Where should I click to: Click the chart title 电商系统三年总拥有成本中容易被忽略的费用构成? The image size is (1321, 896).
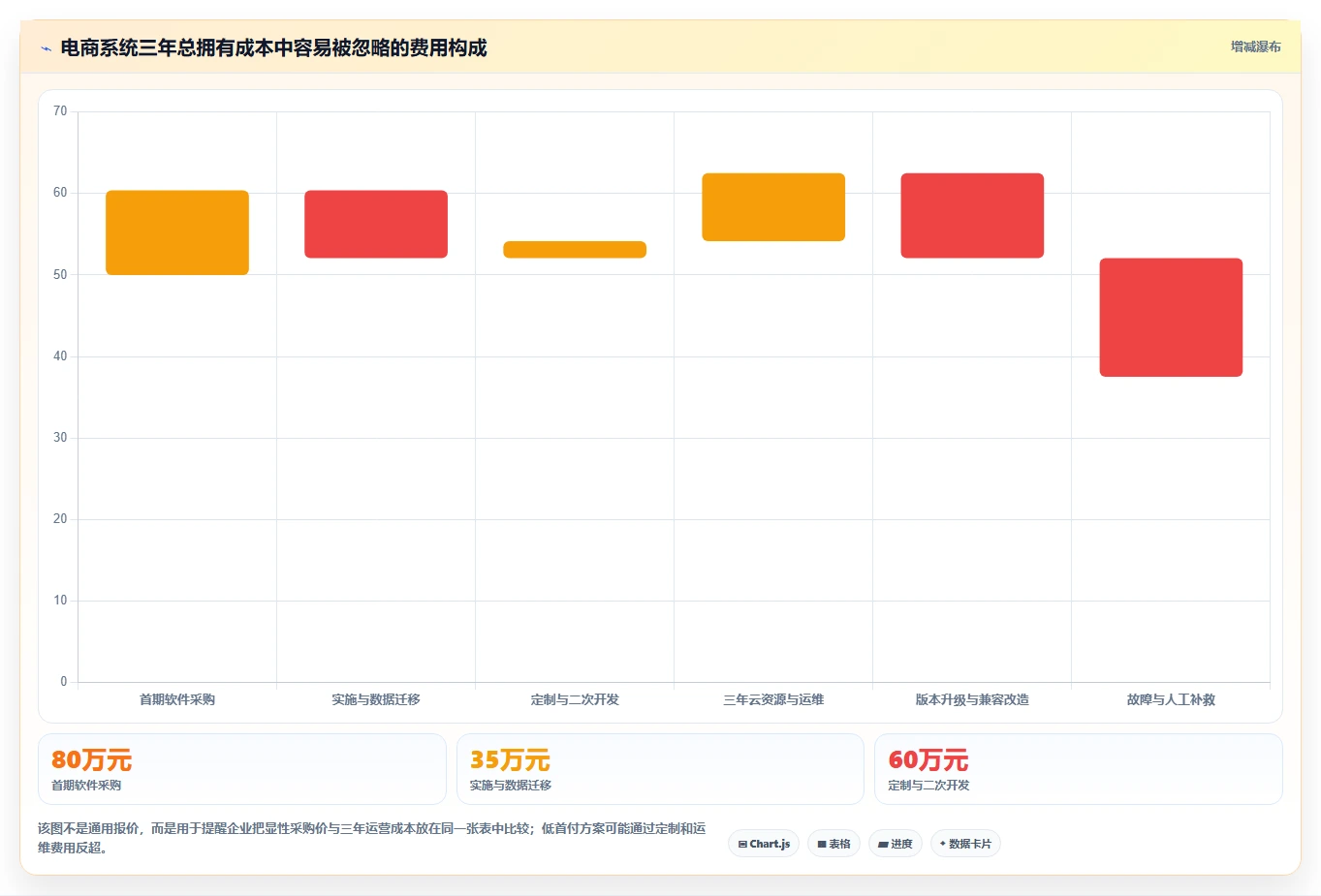point(273,47)
